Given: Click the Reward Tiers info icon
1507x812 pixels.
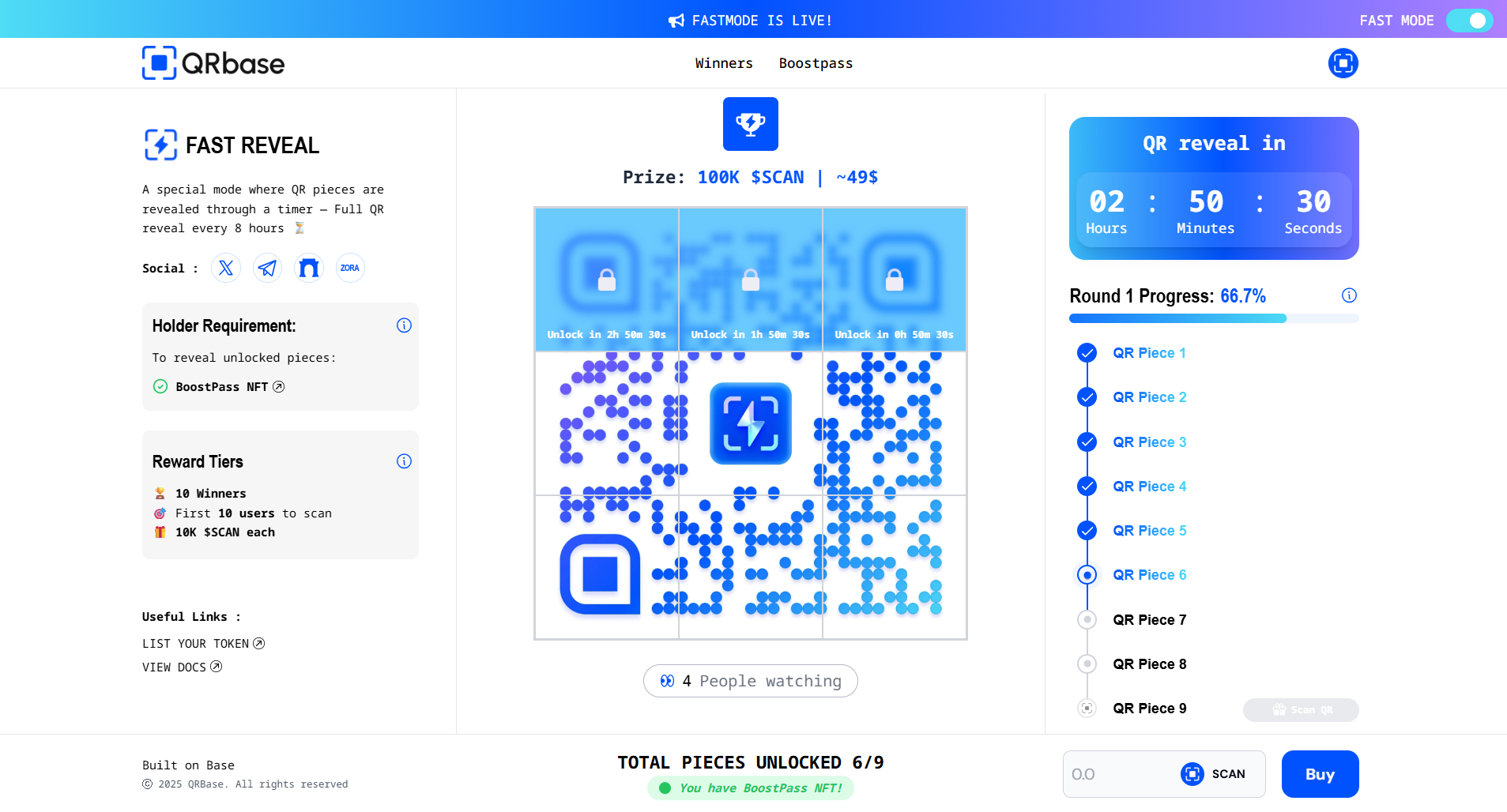Looking at the screenshot, I should (x=404, y=461).
